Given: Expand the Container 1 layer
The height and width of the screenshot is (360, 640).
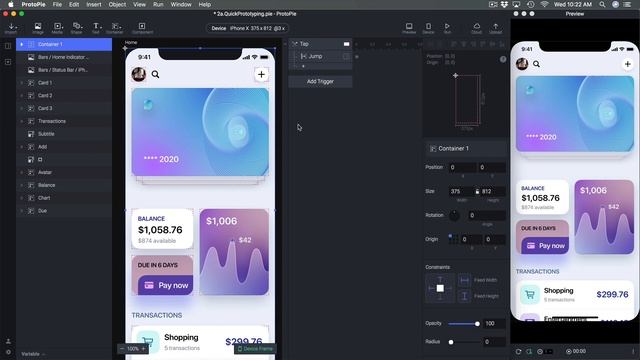Looking at the screenshot, I should pyautogui.click(x=22, y=44).
